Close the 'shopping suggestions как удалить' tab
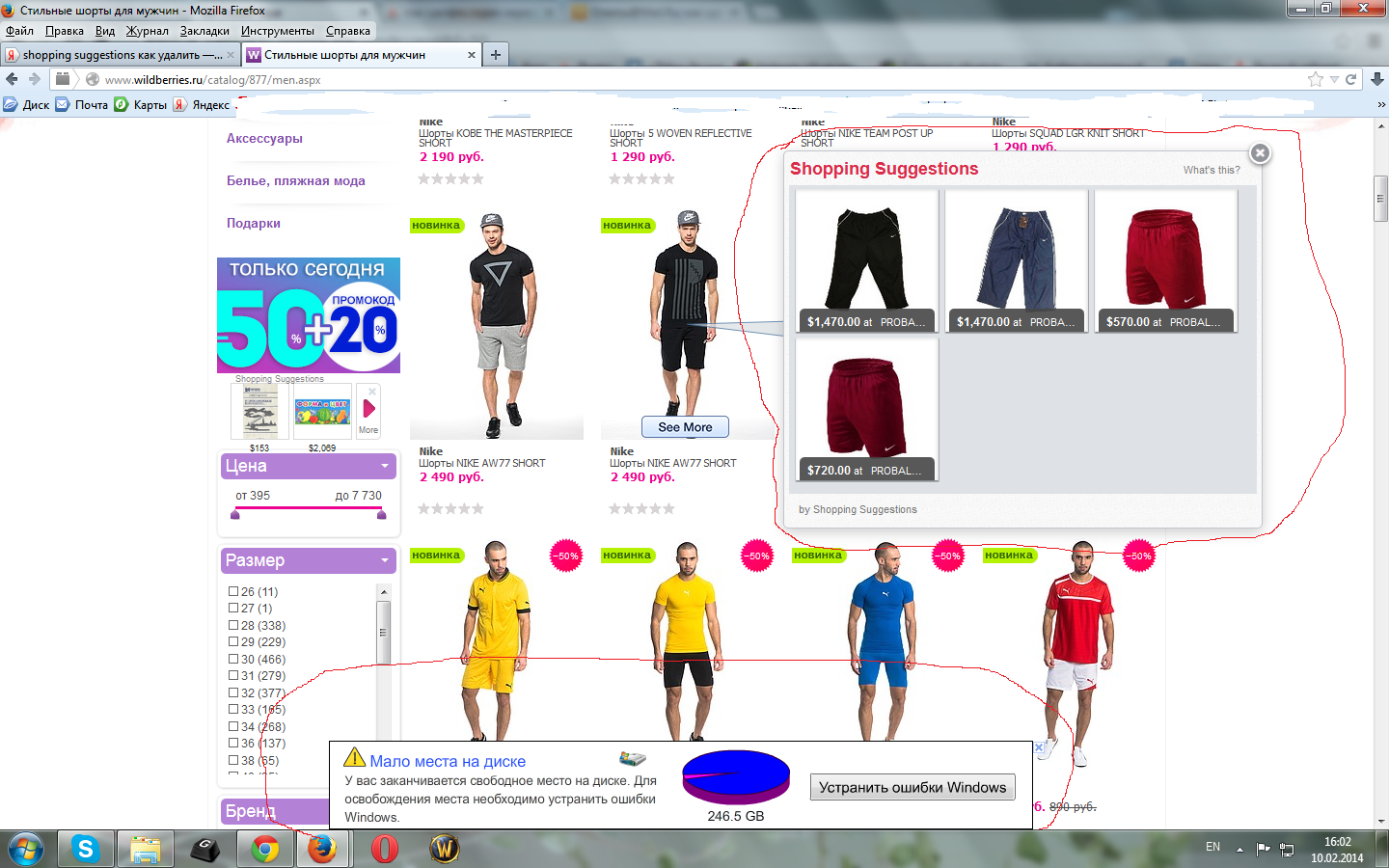1389x868 pixels. point(231,55)
